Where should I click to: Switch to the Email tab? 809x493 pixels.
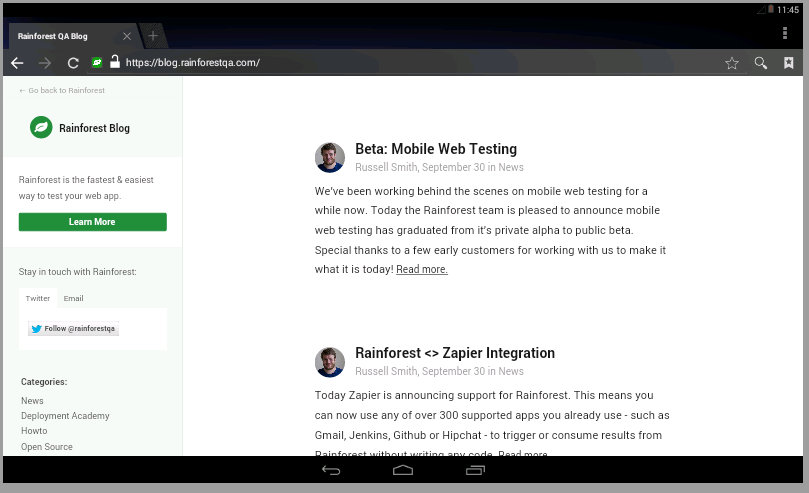click(x=73, y=298)
